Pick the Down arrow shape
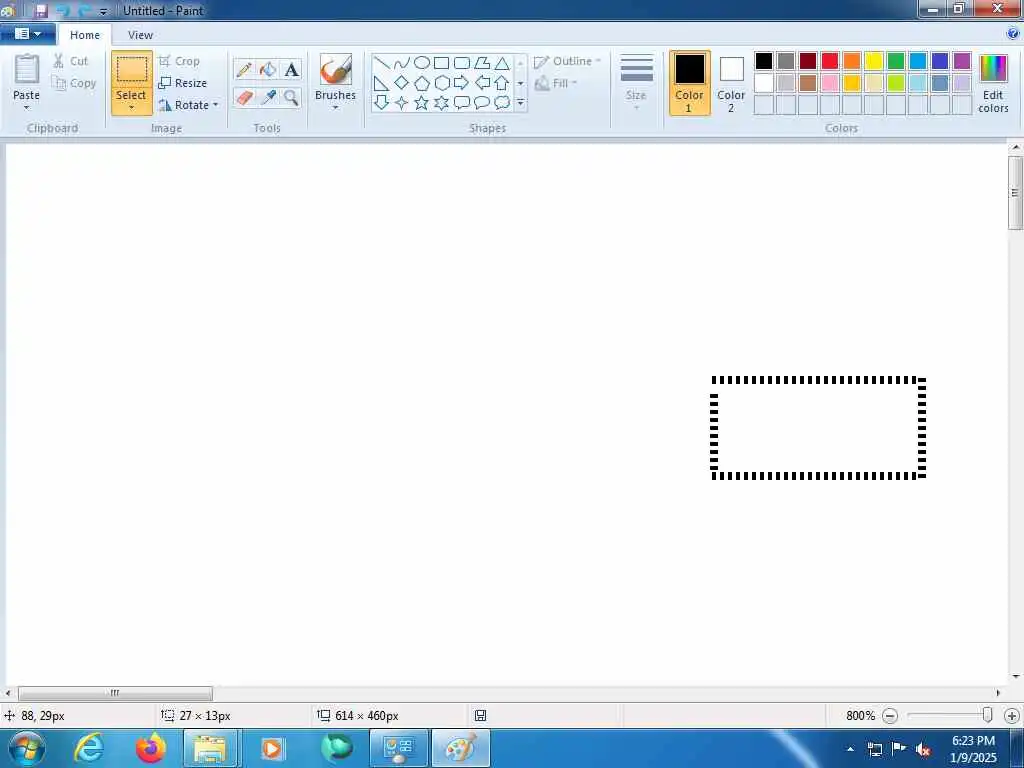The image size is (1024, 768). click(381, 103)
